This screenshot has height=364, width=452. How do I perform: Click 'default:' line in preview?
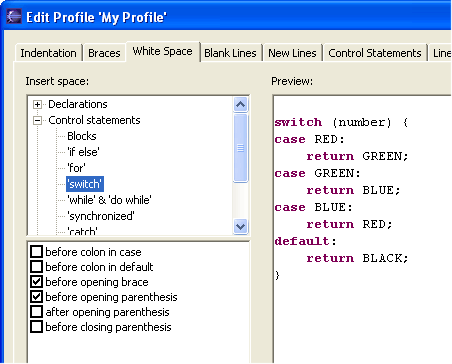pos(305,241)
